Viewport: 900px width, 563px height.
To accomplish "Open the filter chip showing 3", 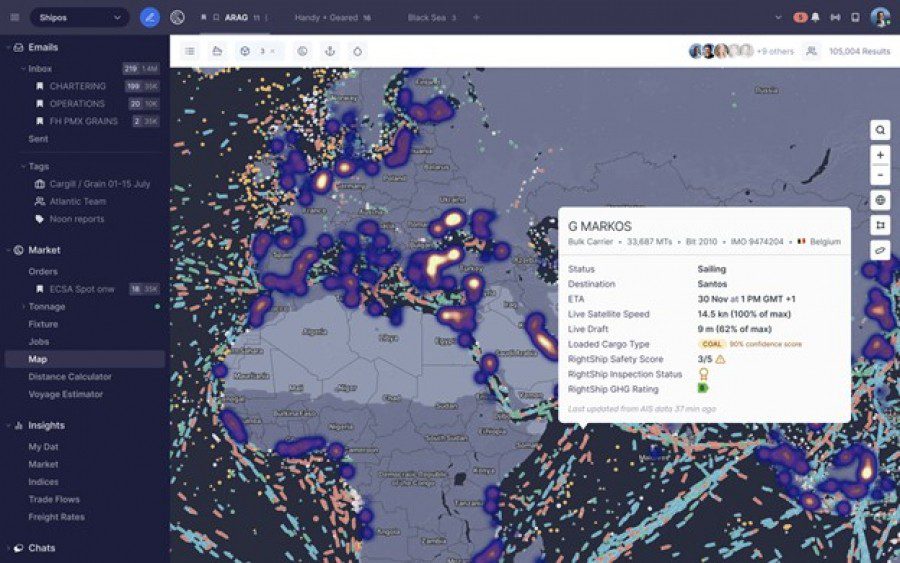I will coord(253,51).
